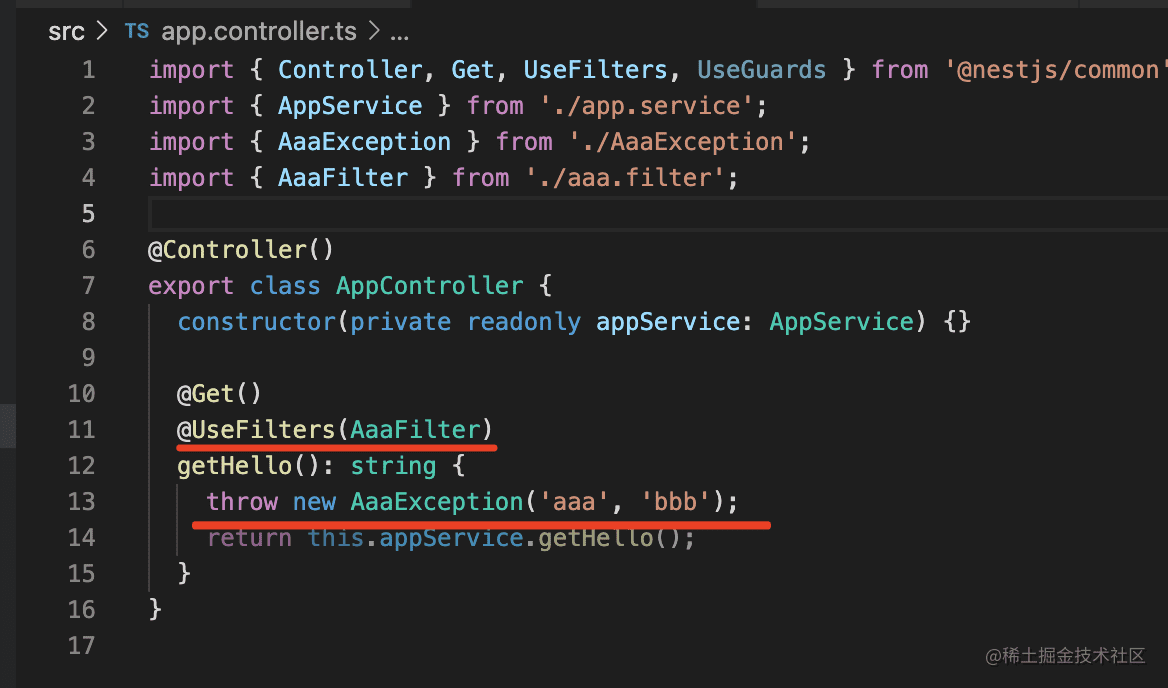The width and height of the screenshot is (1168, 688).
Task: Click AaaFilter inside the UseFilters parentheses
Action: pyautogui.click(x=415, y=430)
